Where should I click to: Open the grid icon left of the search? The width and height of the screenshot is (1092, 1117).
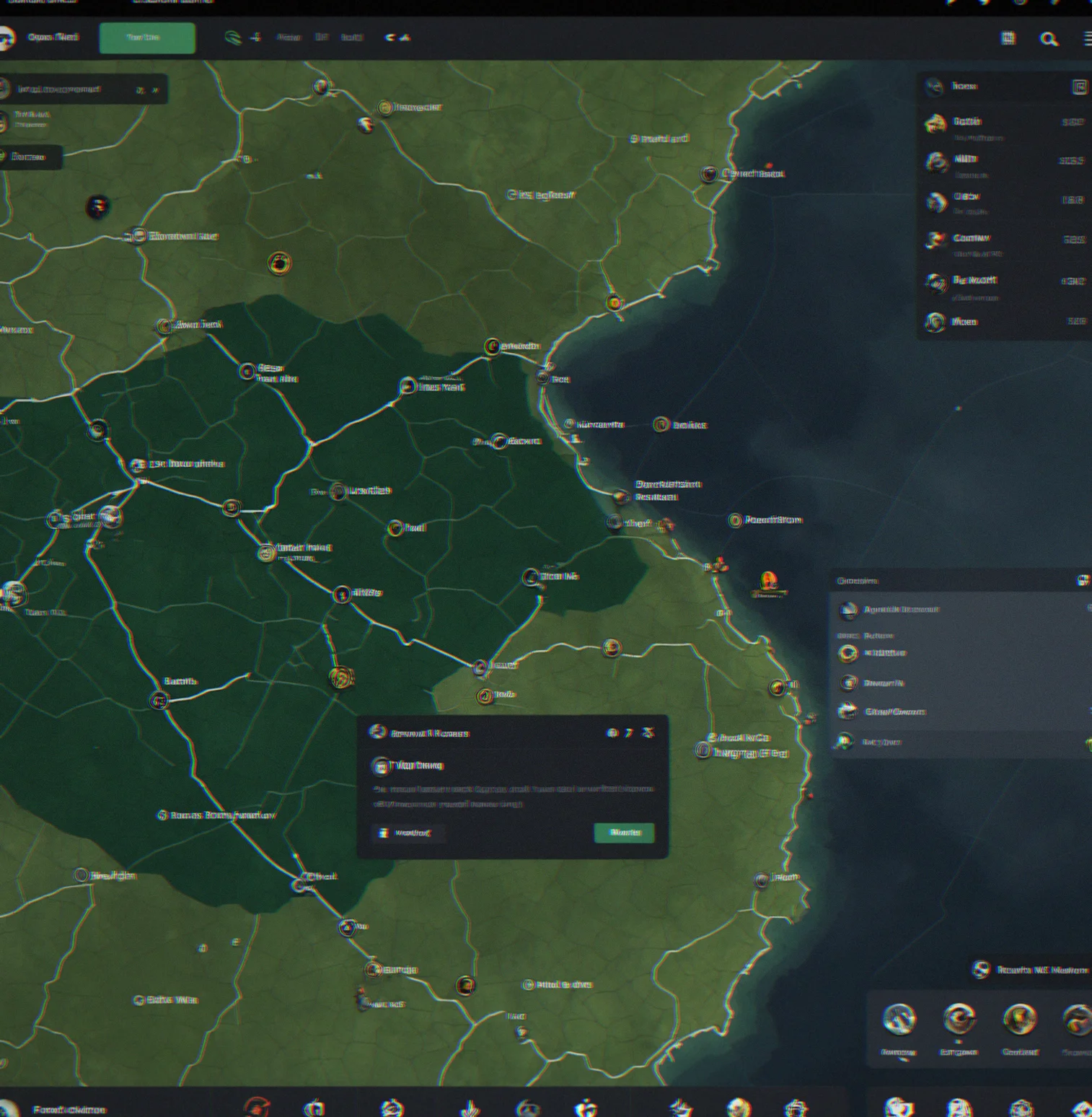pos(1008,38)
